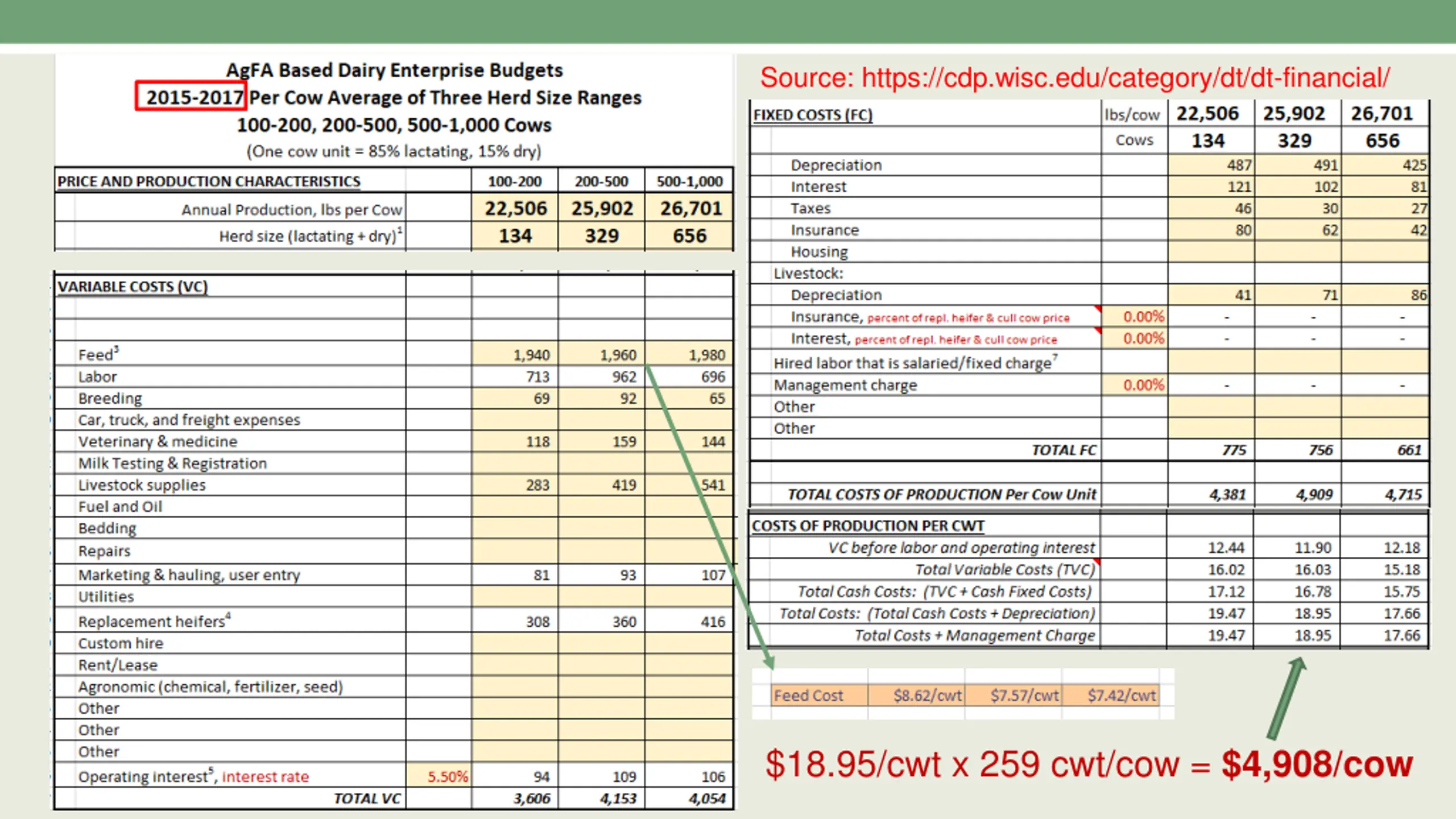Click herd size cell 134 in left table
Screen dimensions: 1456x819
pos(515,235)
